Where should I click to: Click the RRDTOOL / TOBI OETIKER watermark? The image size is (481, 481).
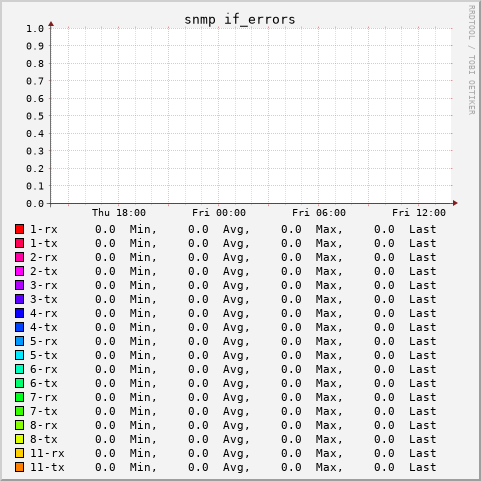(x=472, y=60)
